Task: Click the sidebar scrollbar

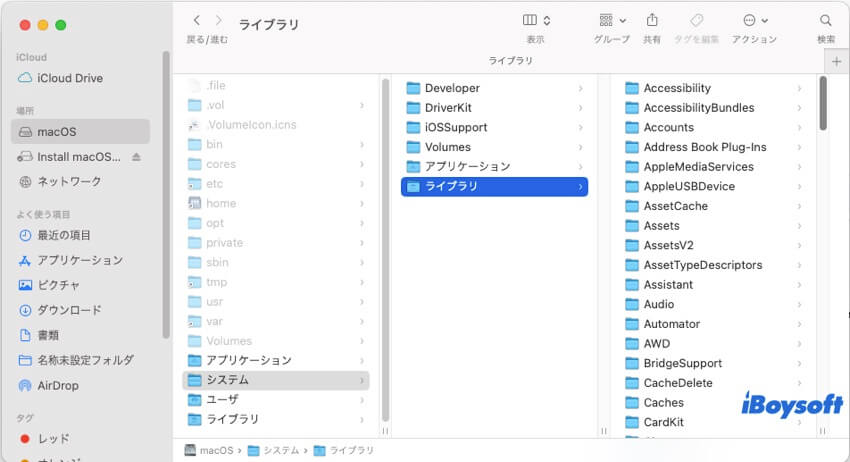Action: tap(166, 195)
